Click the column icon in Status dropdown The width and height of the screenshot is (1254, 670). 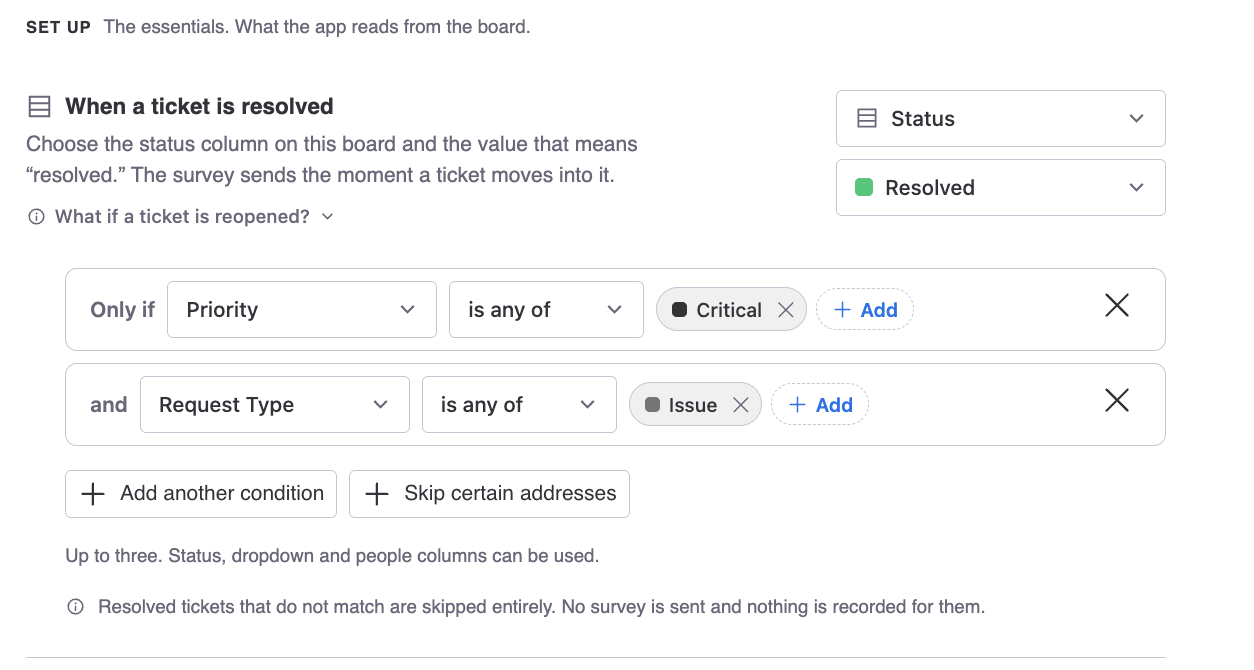[867, 118]
